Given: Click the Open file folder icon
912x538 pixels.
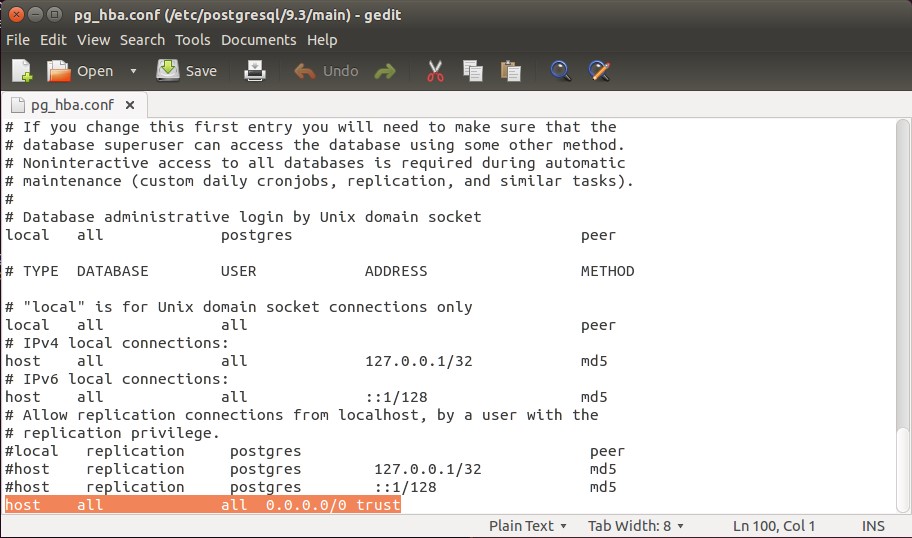Looking at the screenshot, I should point(58,71).
